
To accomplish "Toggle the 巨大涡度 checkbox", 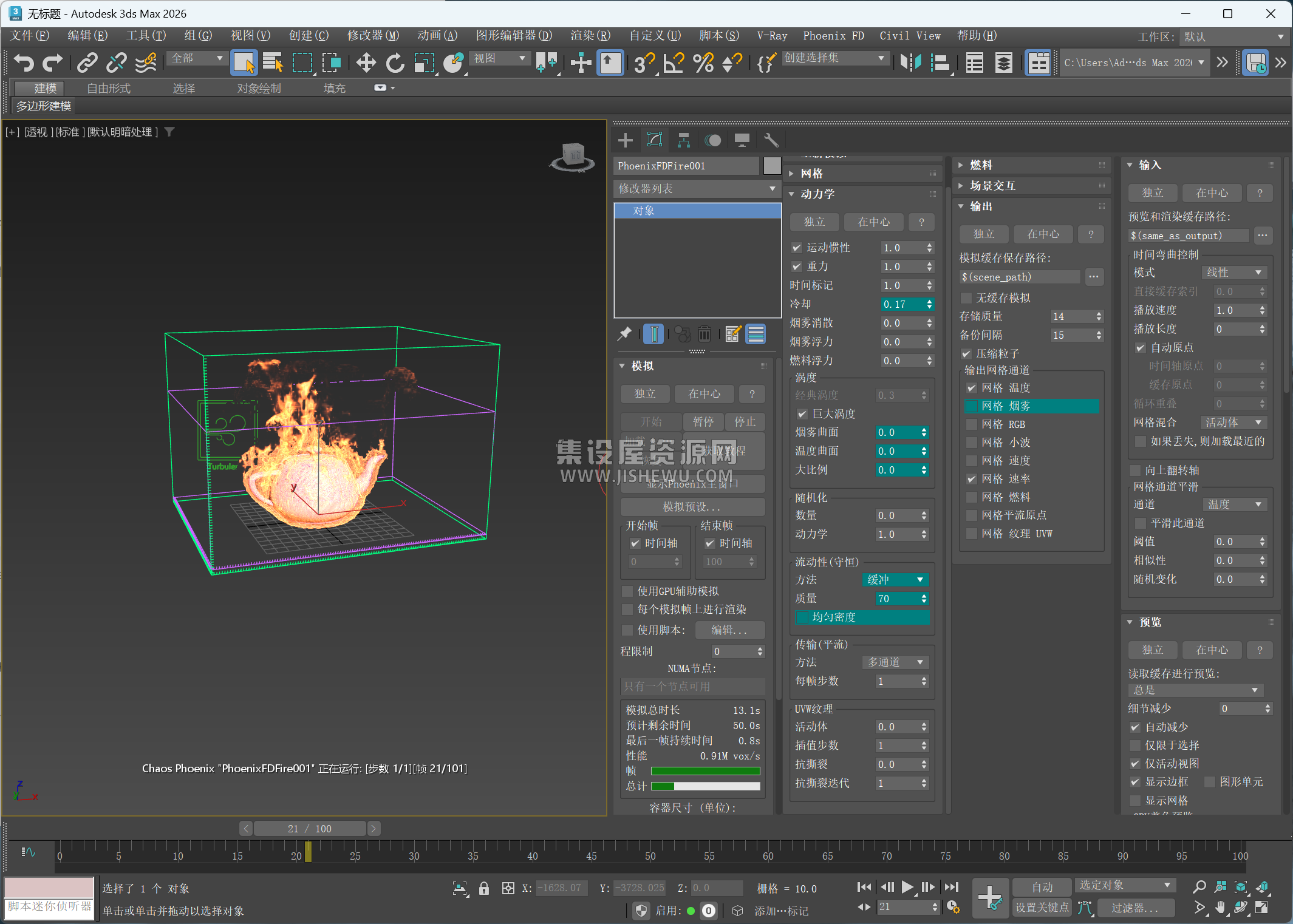I will pyautogui.click(x=802, y=414).
